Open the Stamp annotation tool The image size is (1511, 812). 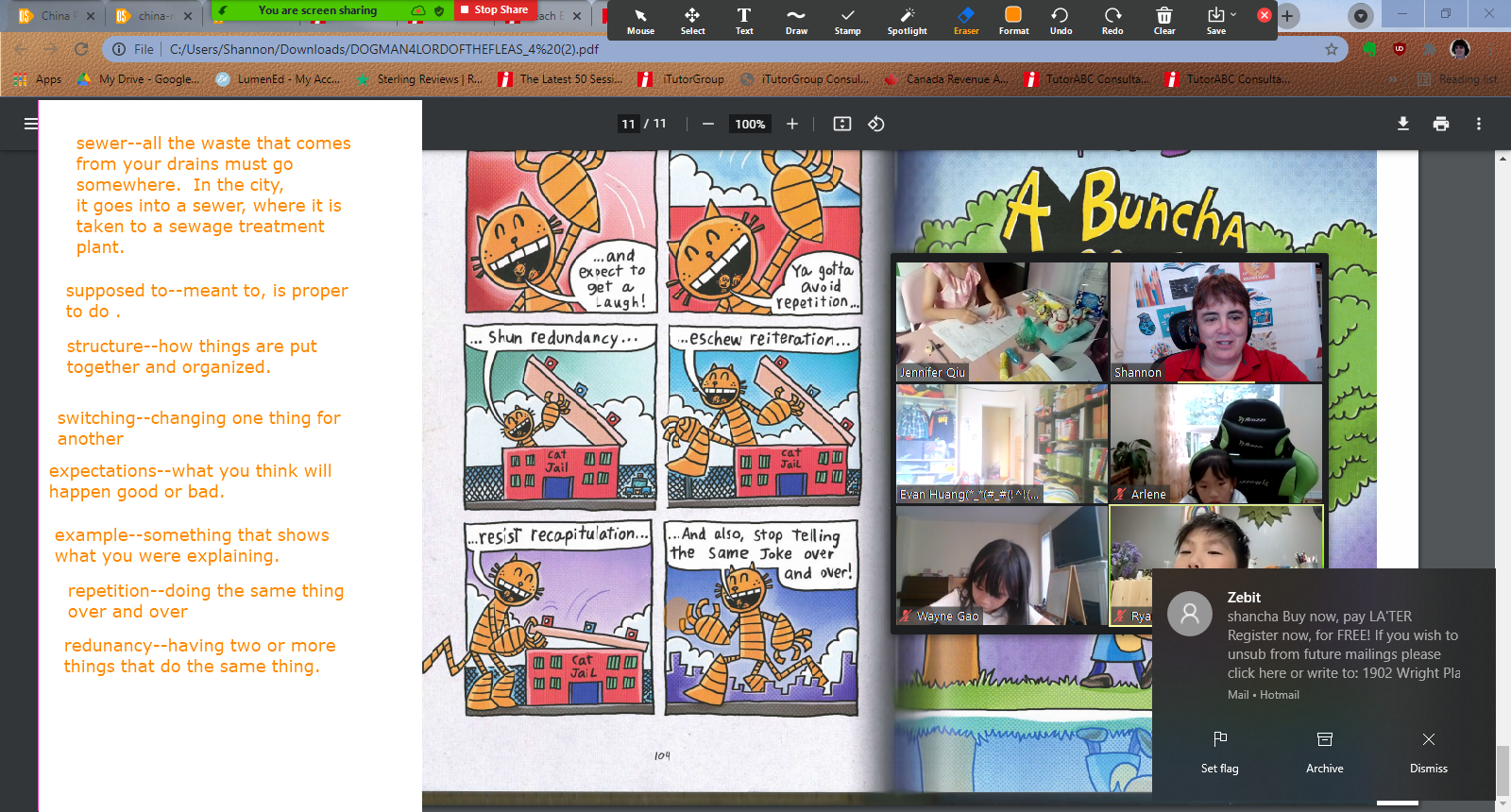coord(847,21)
